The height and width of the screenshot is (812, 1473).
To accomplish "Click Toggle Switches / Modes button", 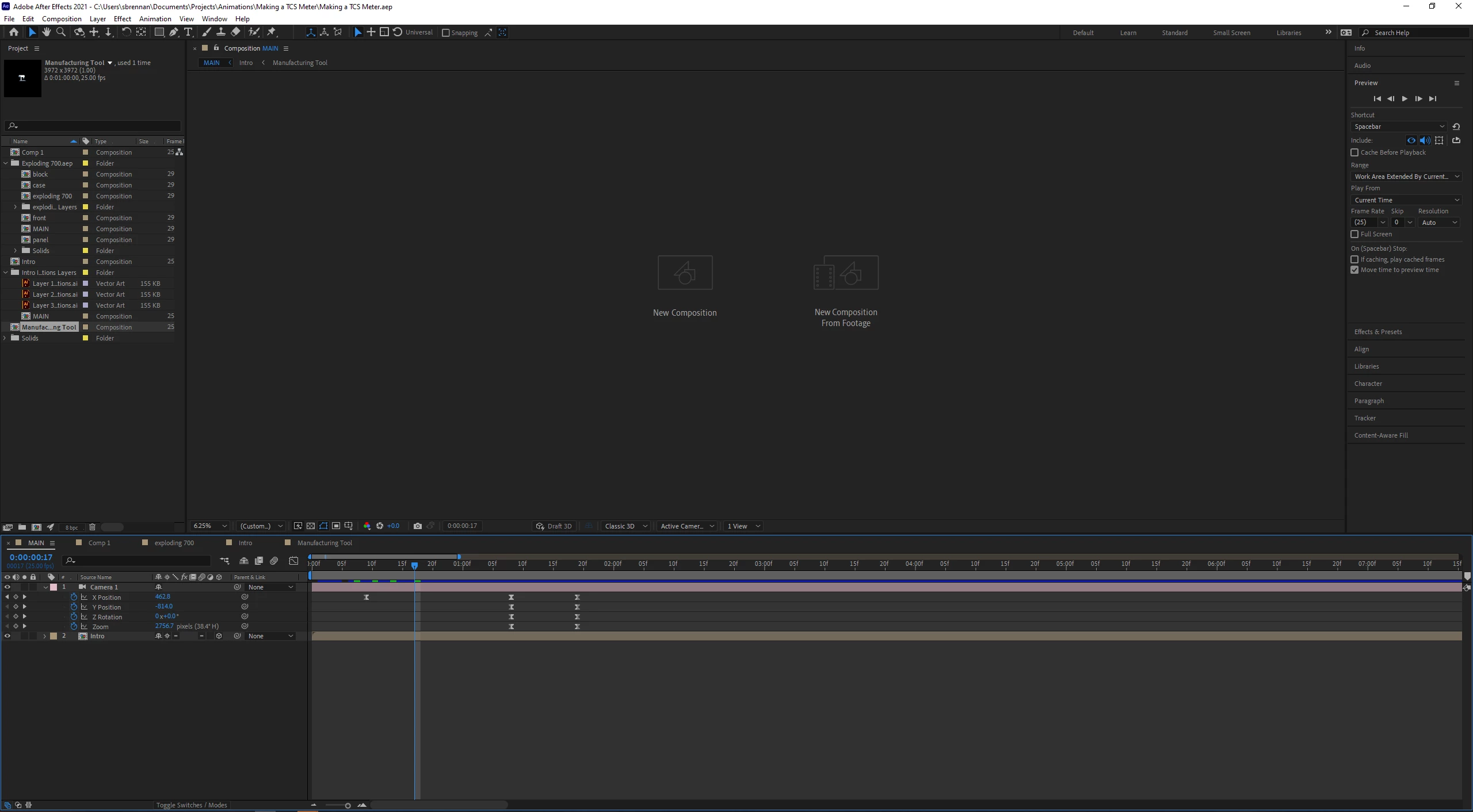I will pyautogui.click(x=192, y=805).
